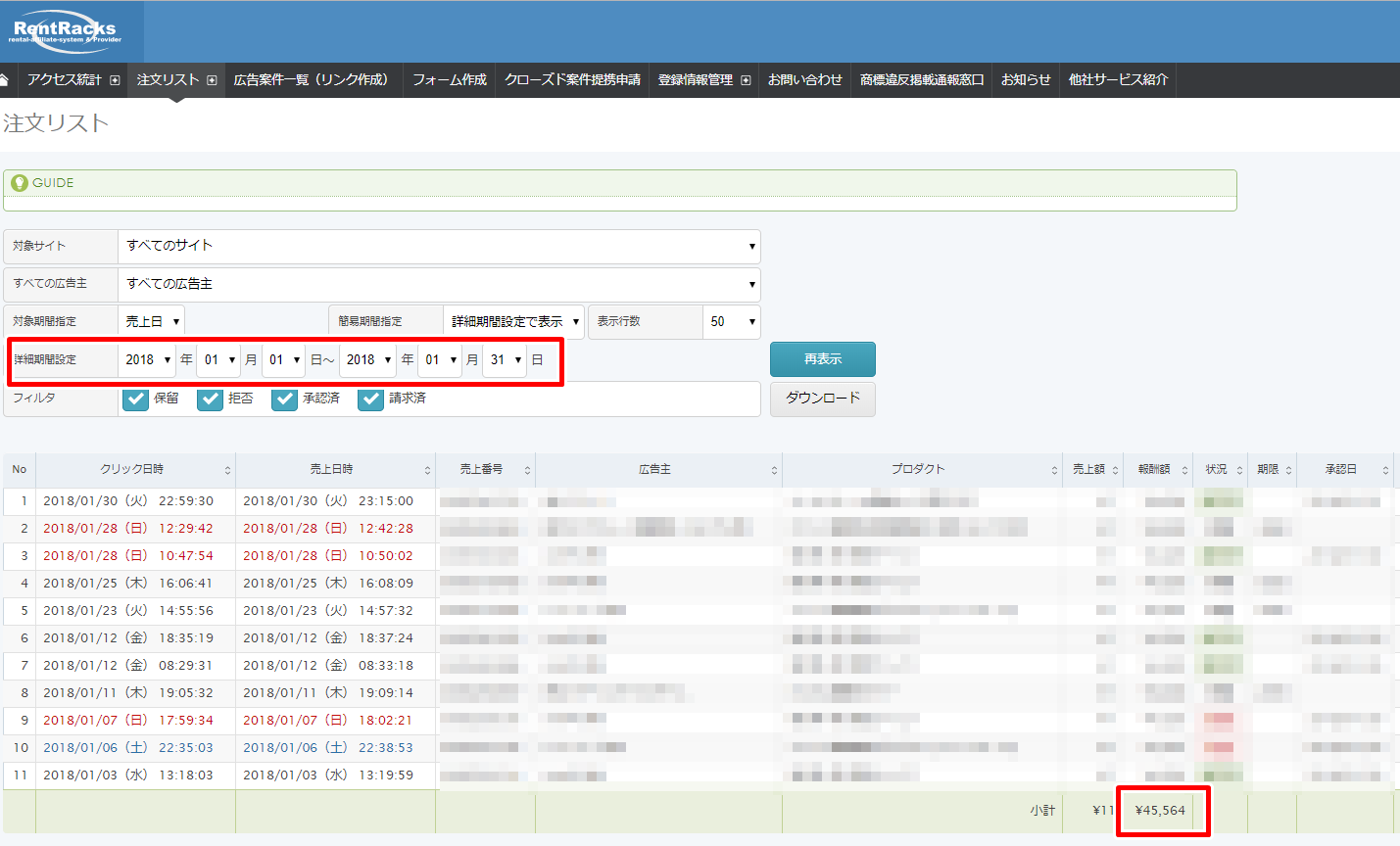Viewport: 1400px width, 846px height.
Task: Open the 対象サイト dropdown
Action: 438,246
